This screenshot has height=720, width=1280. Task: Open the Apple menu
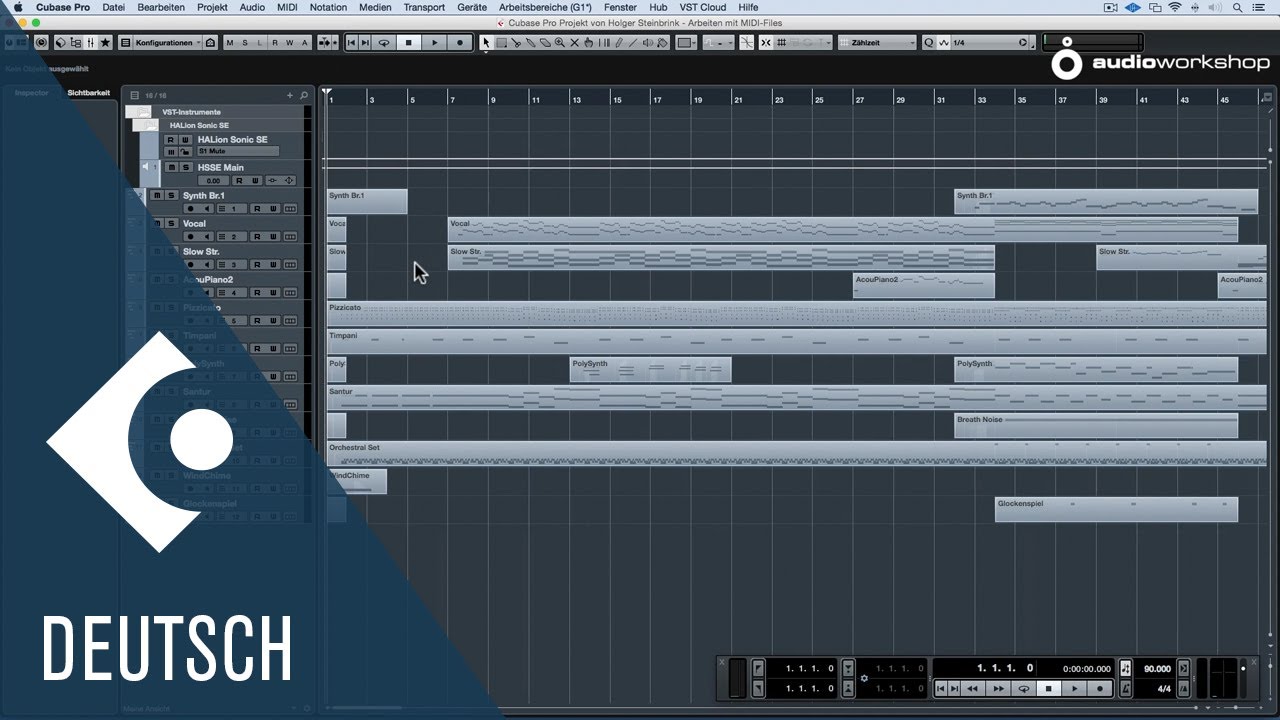(x=17, y=7)
